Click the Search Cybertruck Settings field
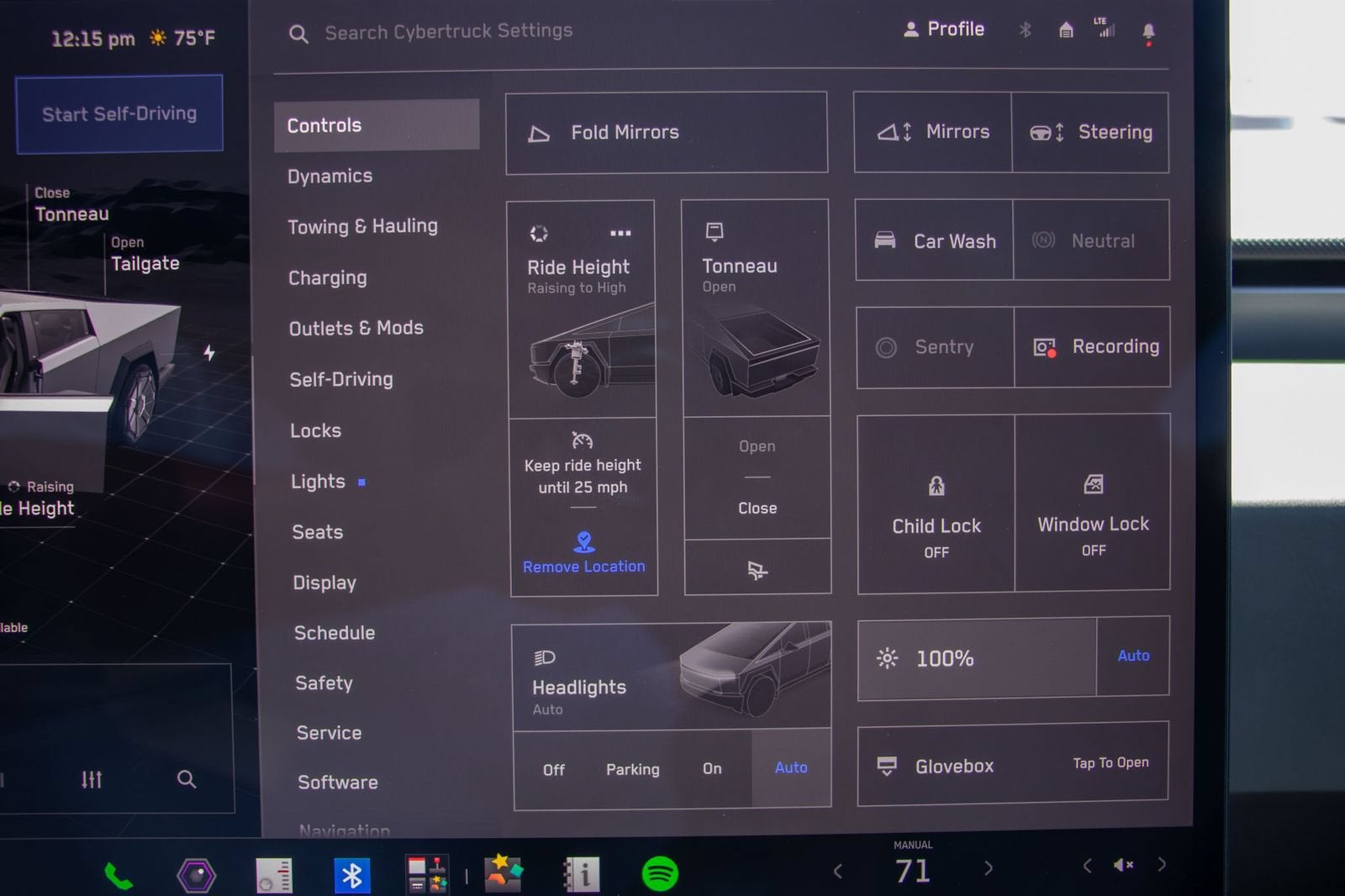This screenshot has height=896, width=1345. pyautogui.click(x=448, y=32)
